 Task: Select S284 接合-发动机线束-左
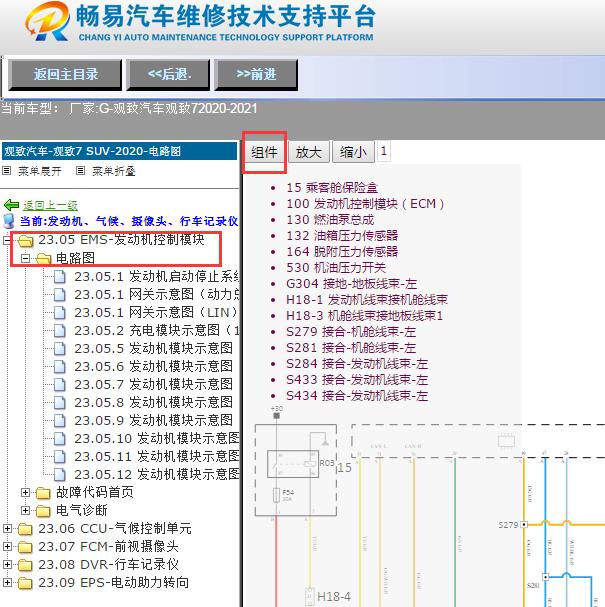pyautogui.click(x=357, y=364)
